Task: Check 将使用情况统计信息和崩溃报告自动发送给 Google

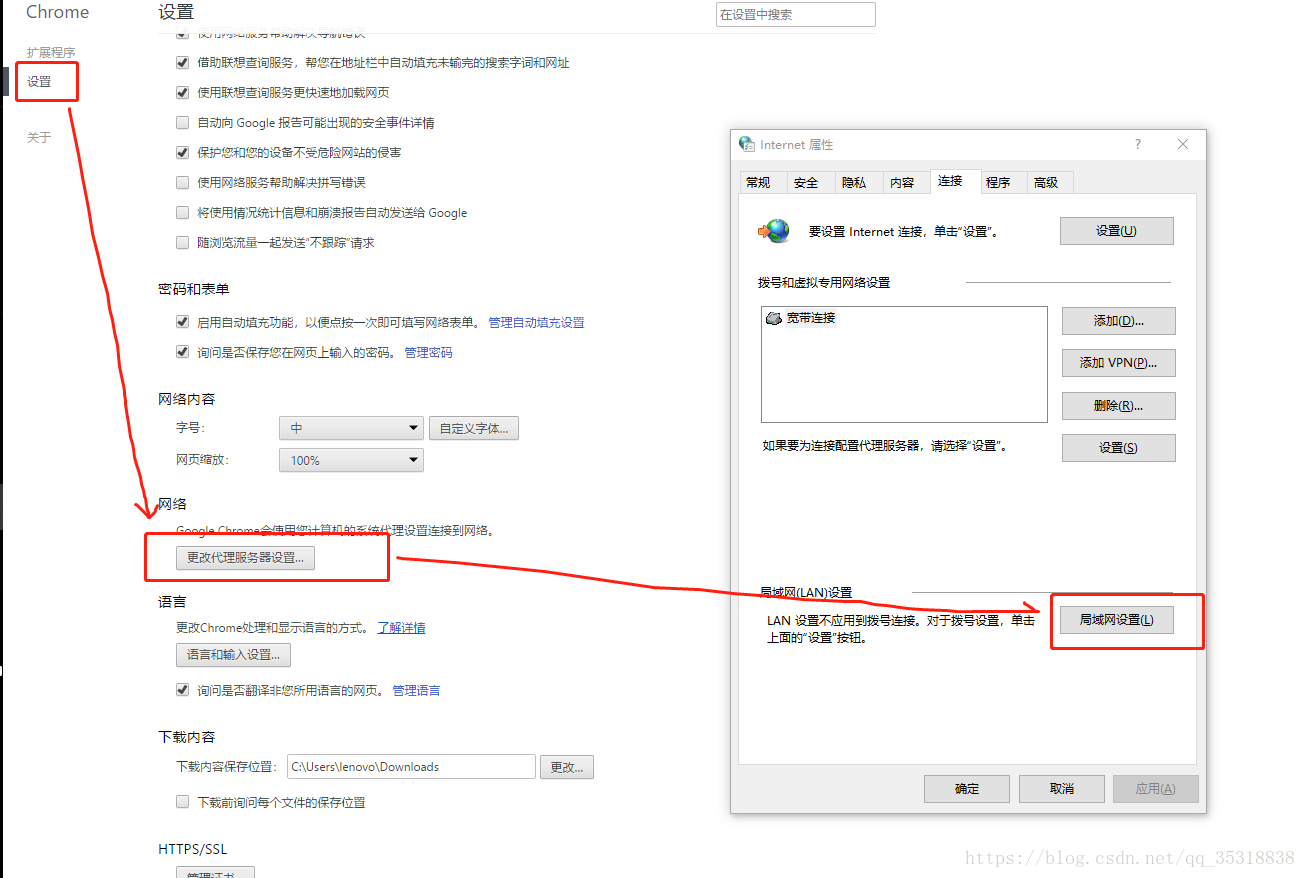Action: click(182, 212)
